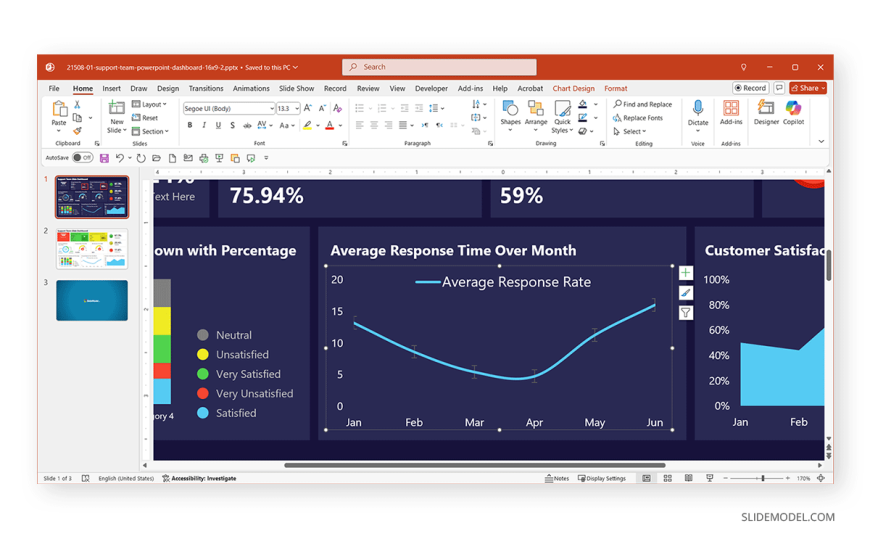Click Accessibility: Investigate in status bar
The width and height of the screenshot is (870, 539).
coord(199,478)
